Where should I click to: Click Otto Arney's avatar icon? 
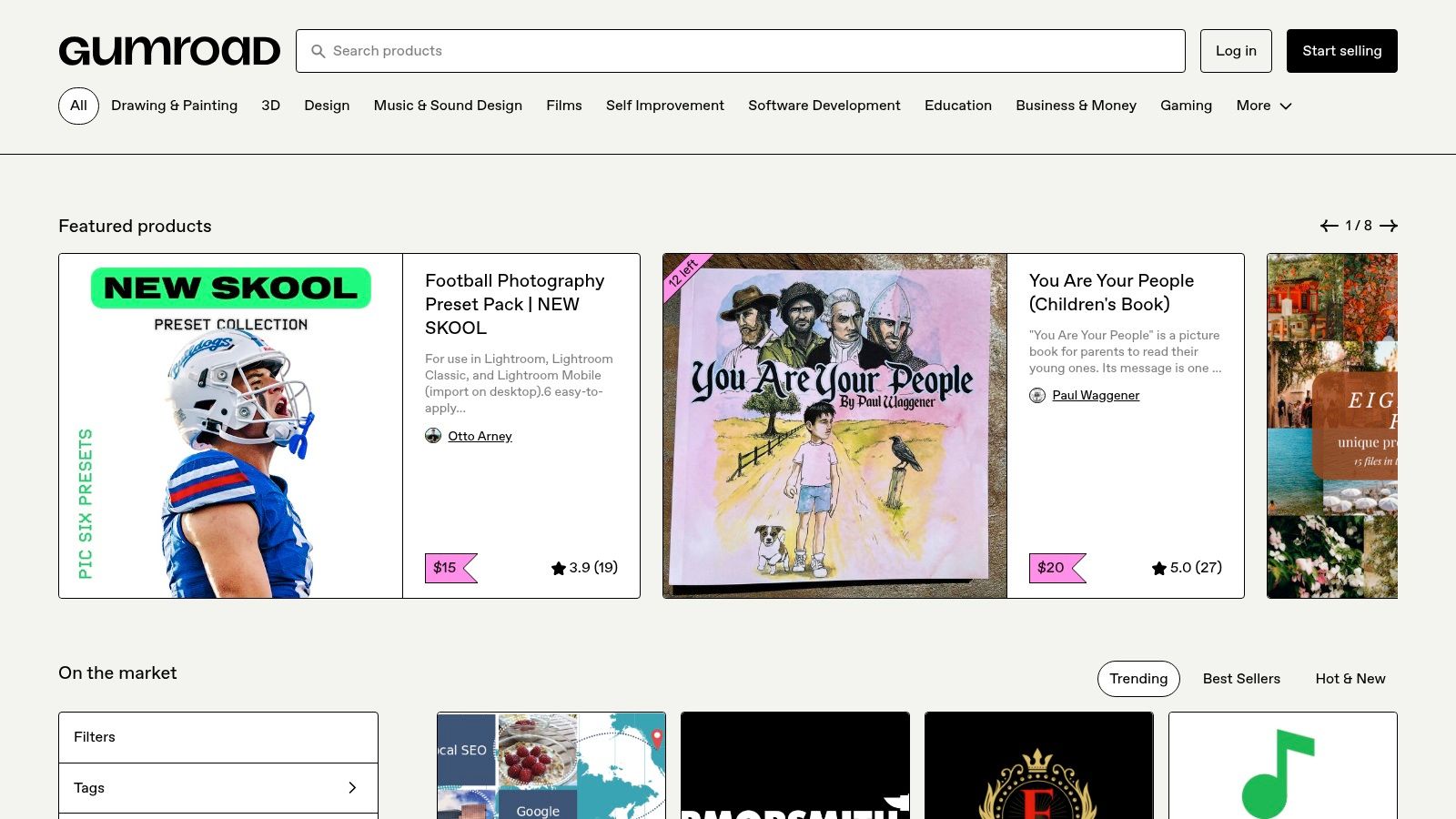coord(433,436)
